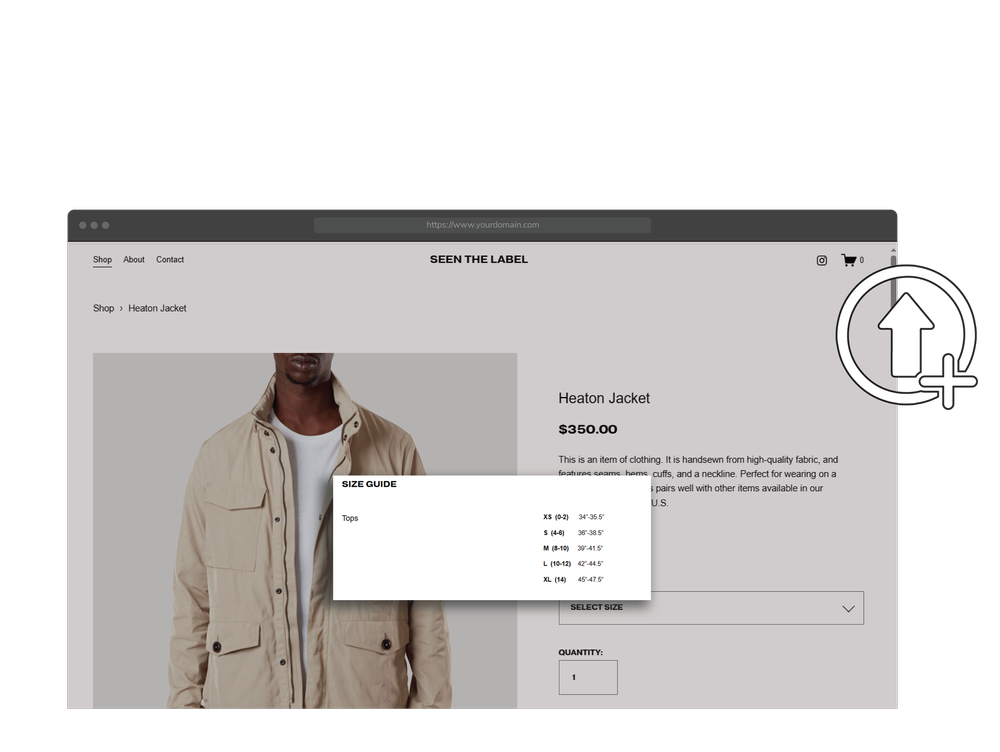
Task: Open the Contact page
Action: tap(170, 259)
